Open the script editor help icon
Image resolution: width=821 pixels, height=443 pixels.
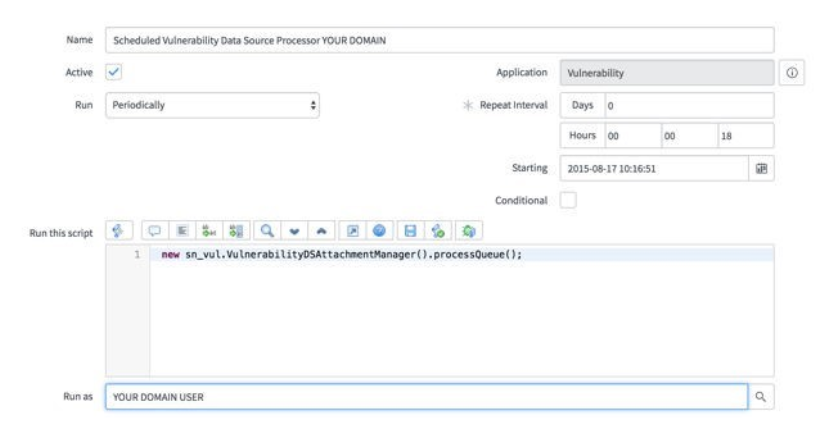(x=379, y=231)
